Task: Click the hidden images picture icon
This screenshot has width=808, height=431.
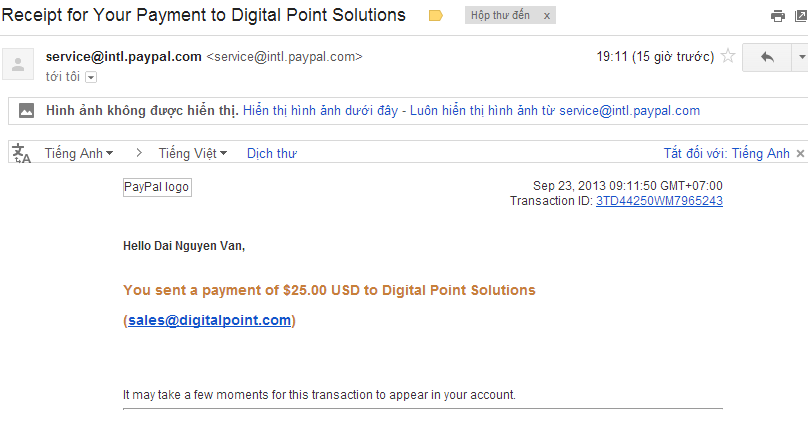Action: pos(26,110)
